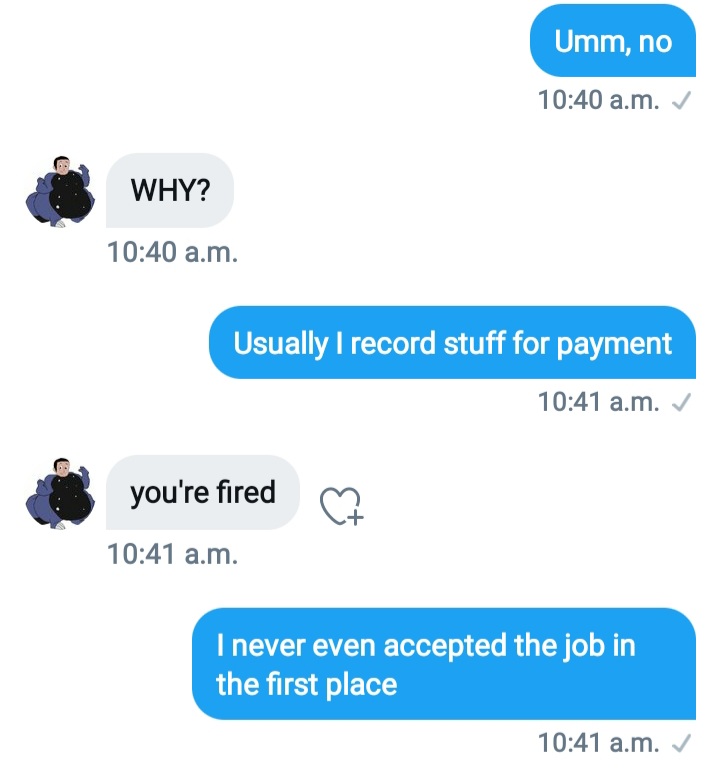This screenshot has width=720, height=776.
Task: Select the "Usually I record stuff for payment" bubble
Action: pos(452,343)
